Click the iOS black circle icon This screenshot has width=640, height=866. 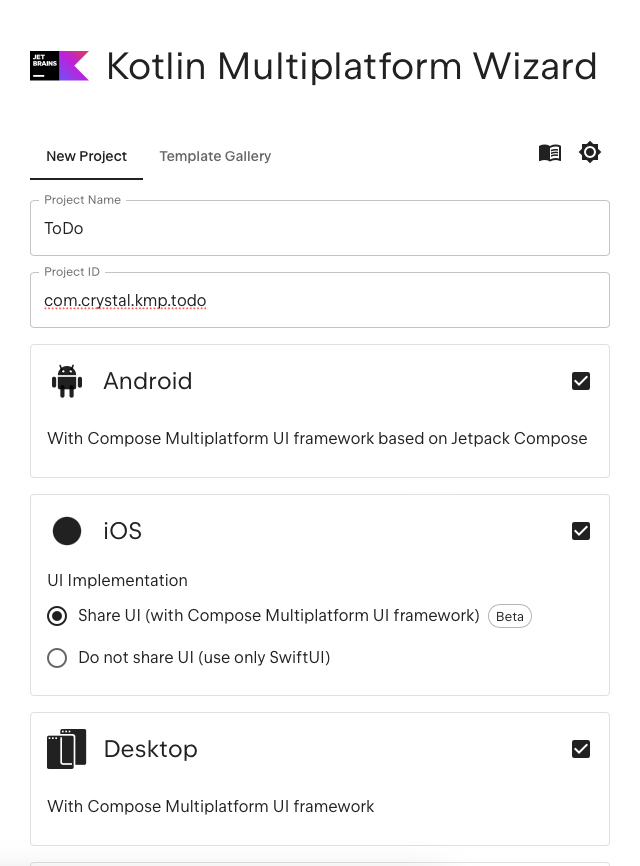tap(67, 531)
